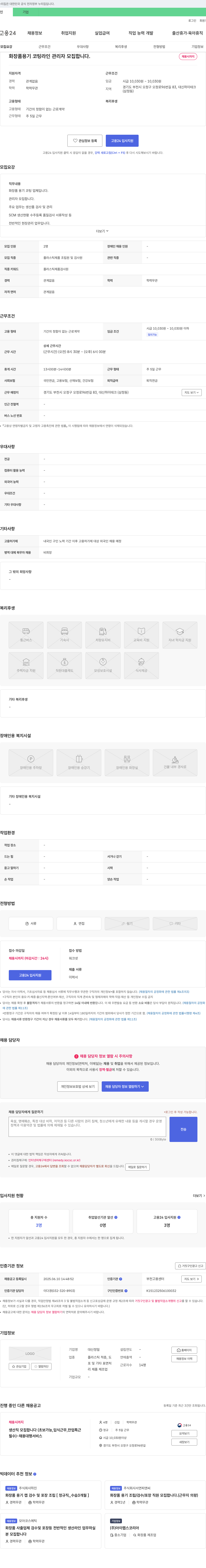Select the 자녀 학자금 지원 tuition icon

pos(180,635)
